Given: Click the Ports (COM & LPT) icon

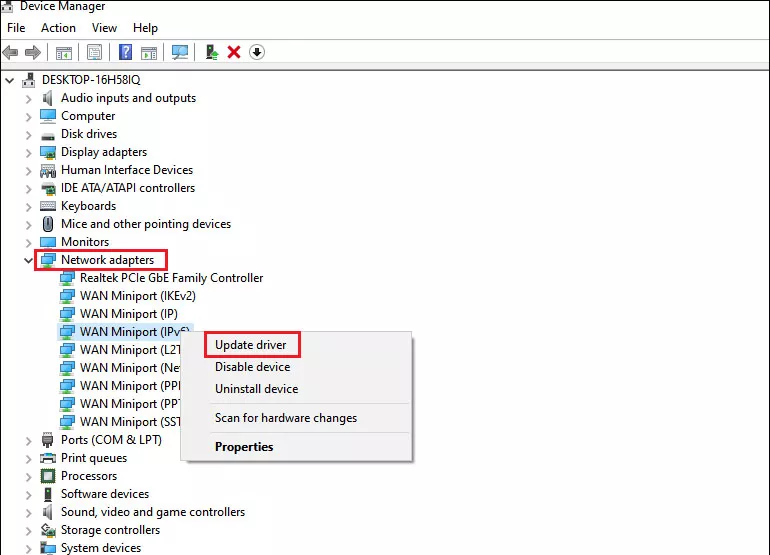Looking at the screenshot, I should 48,440.
